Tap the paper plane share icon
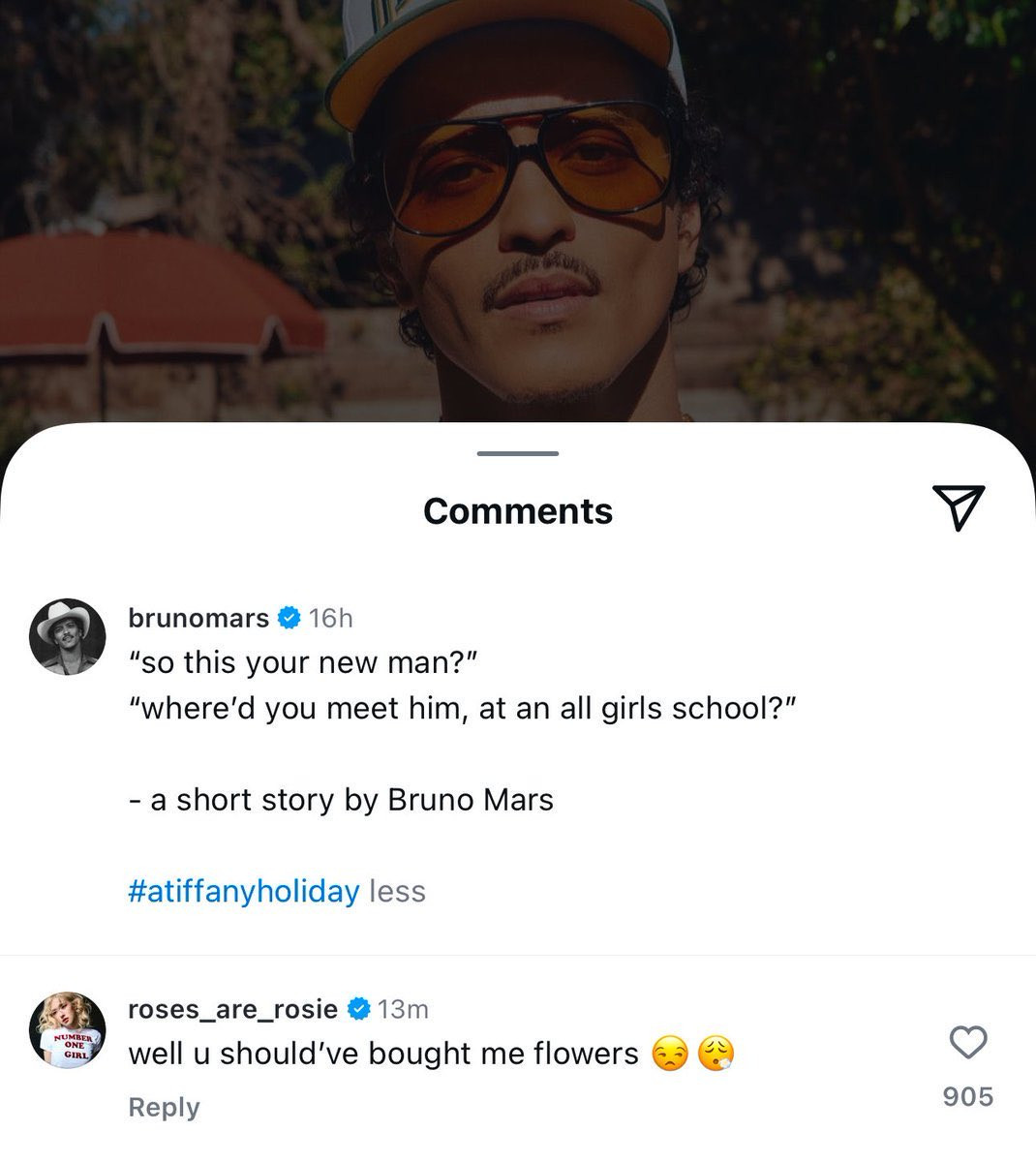Image resolution: width=1036 pixels, height=1162 pixels. (x=959, y=507)
